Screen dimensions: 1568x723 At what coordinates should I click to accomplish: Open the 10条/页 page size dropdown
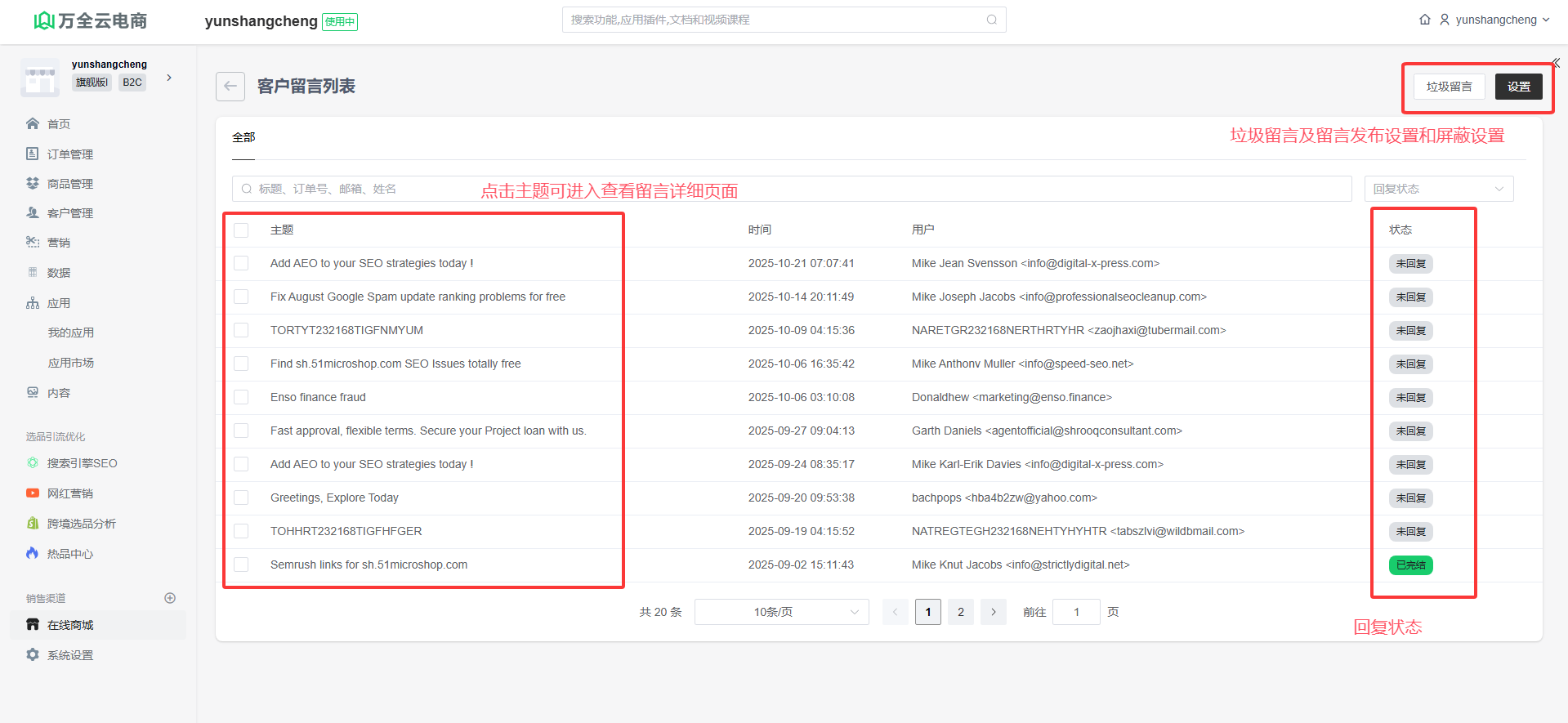coord(781,612)
